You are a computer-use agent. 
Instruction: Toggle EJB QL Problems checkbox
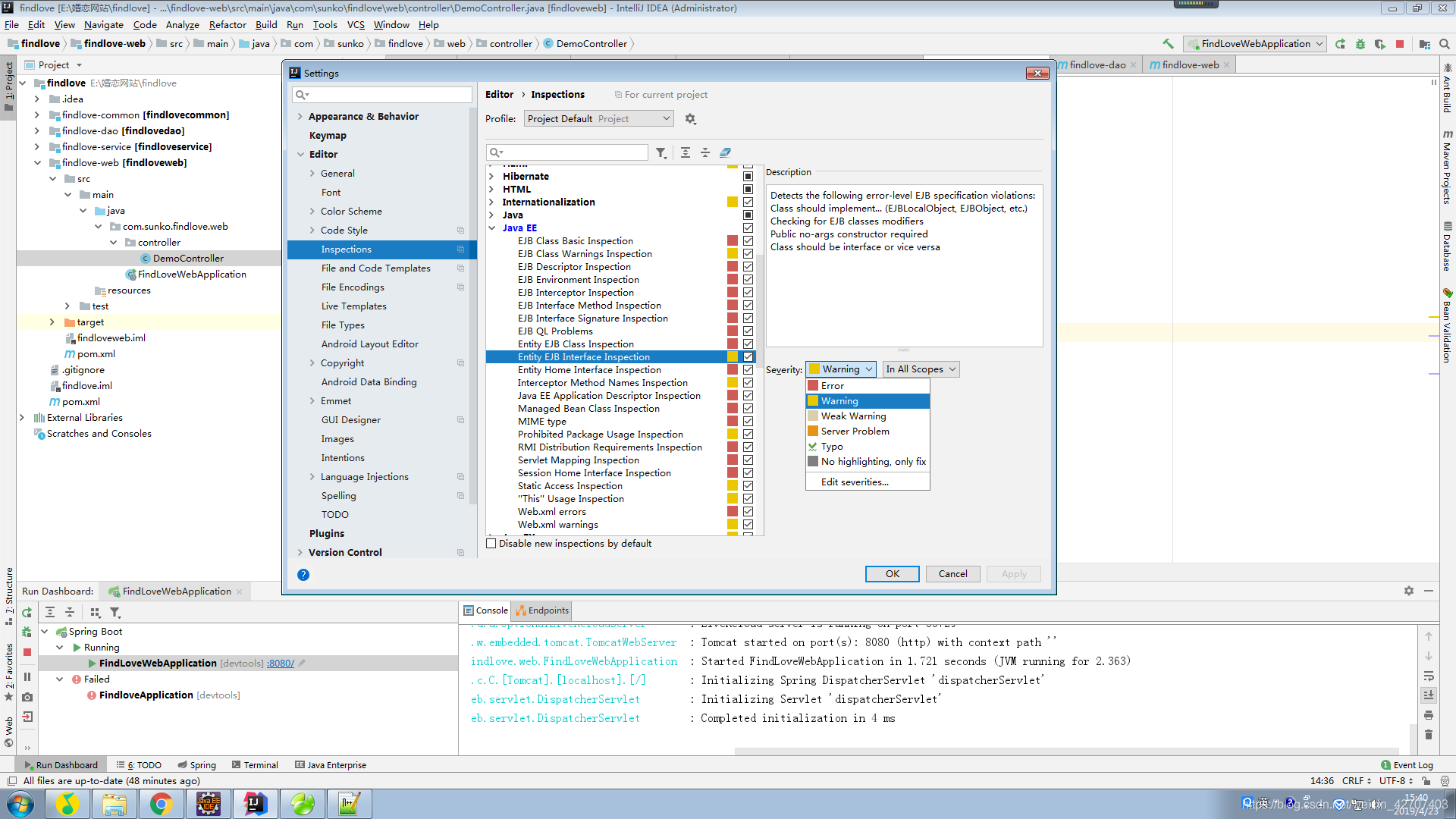tap(748, 331)
